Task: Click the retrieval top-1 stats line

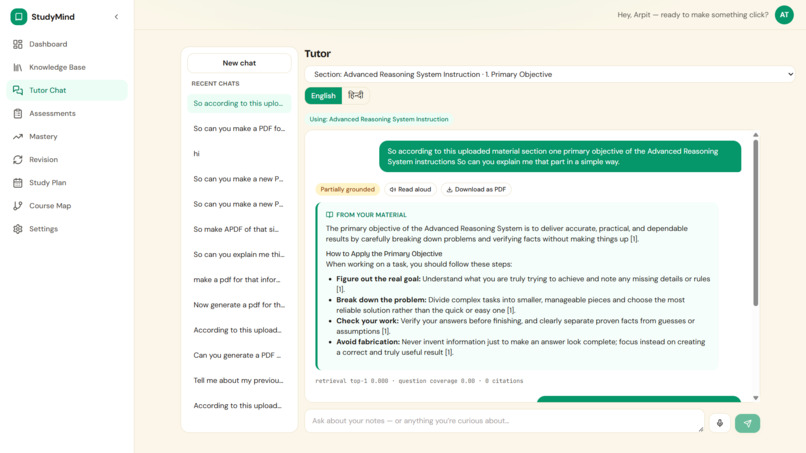Action: [x=419, y=381]
